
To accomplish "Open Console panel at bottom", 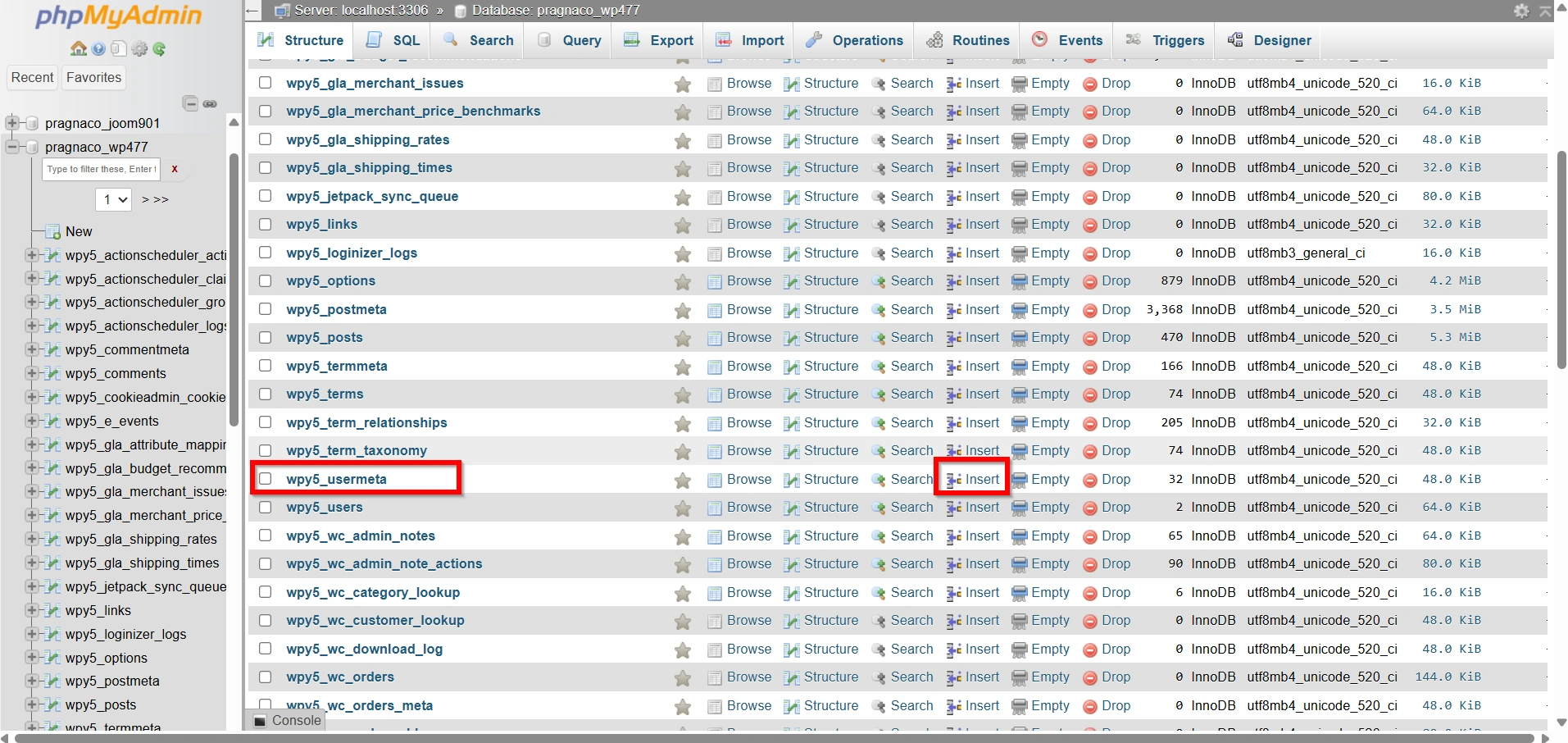I will pyautogui.click(x=287, y=721).
